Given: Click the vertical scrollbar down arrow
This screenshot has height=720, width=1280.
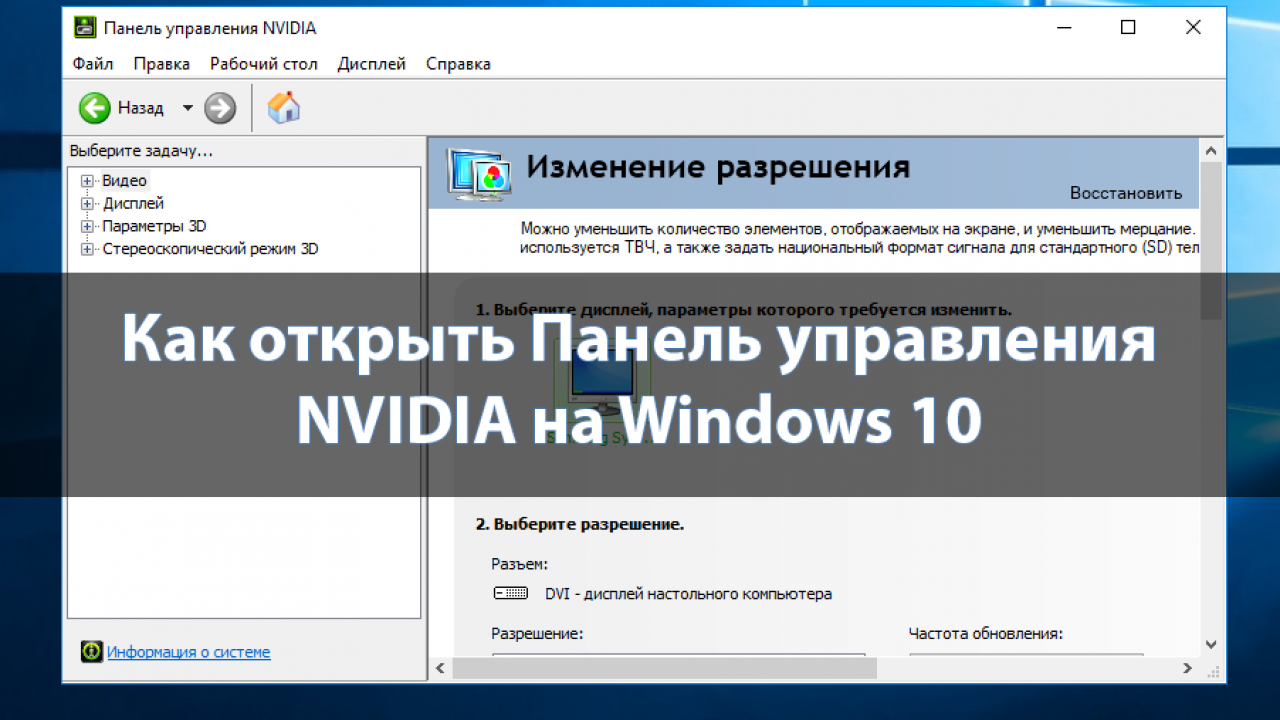Looking at the screenshot, I should tap(1211, 645).
